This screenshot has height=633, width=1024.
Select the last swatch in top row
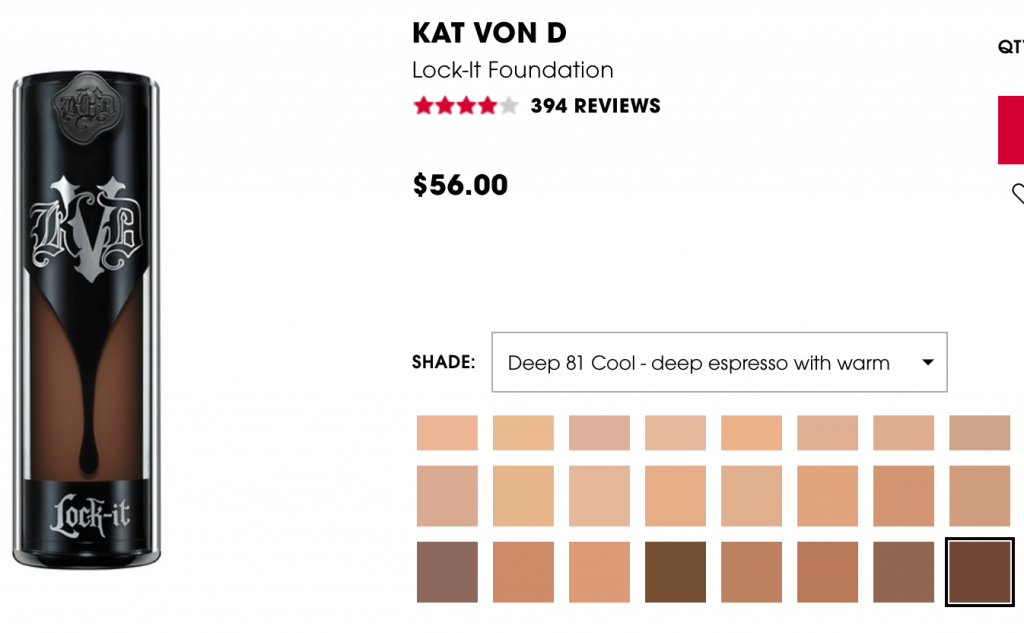tap(980, 432)
